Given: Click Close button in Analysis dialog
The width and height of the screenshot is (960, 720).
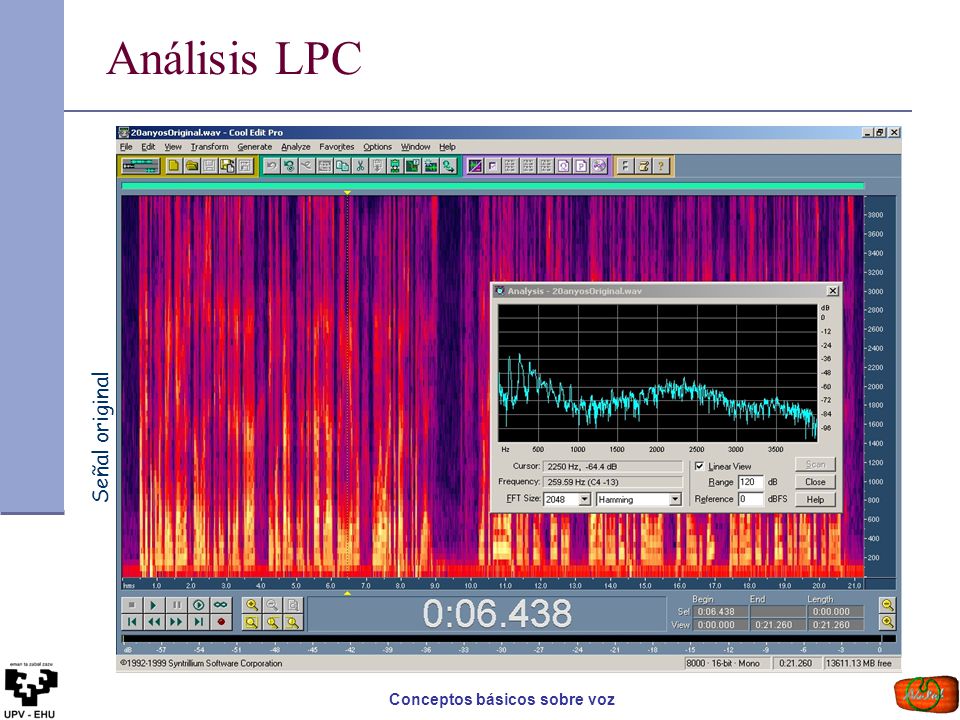Looking at the screenshot, I should pyautogui.click(x=815, y=482).
